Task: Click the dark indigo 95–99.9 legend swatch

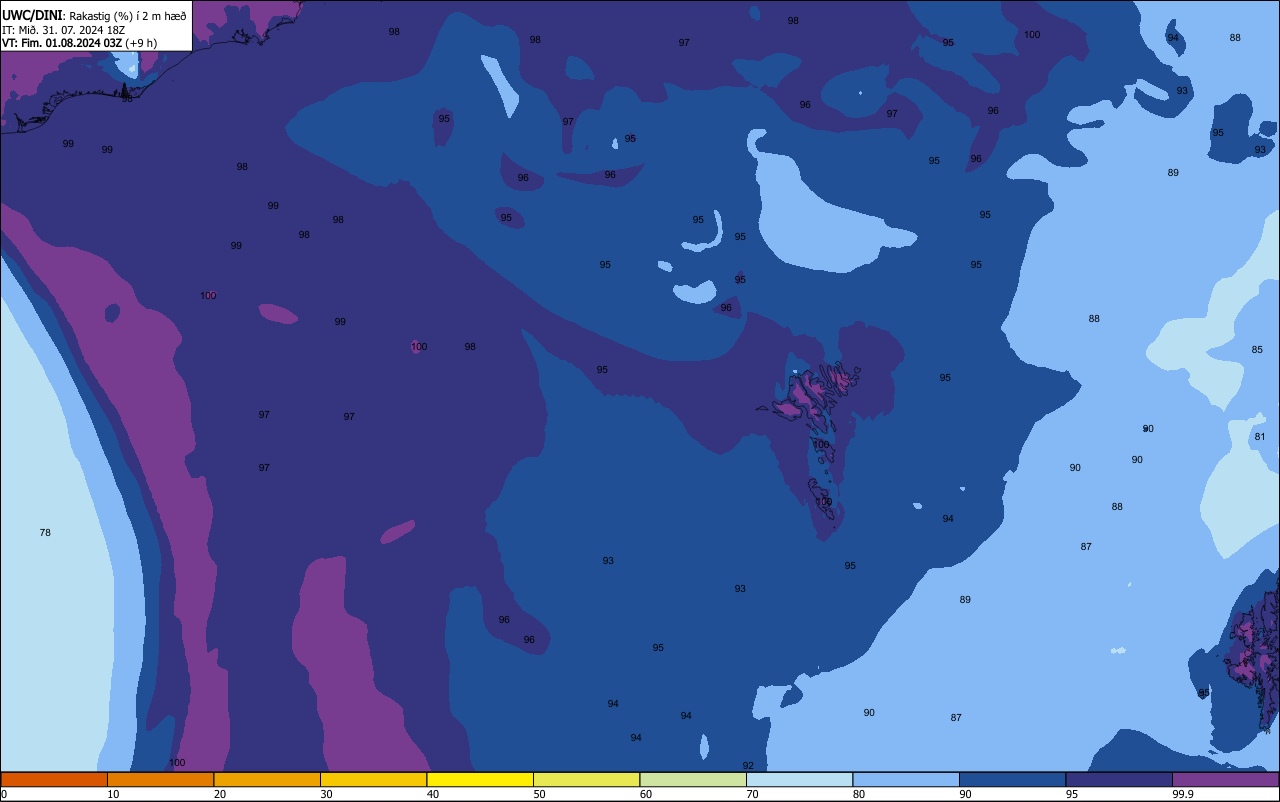Action: pos(1119,779)
